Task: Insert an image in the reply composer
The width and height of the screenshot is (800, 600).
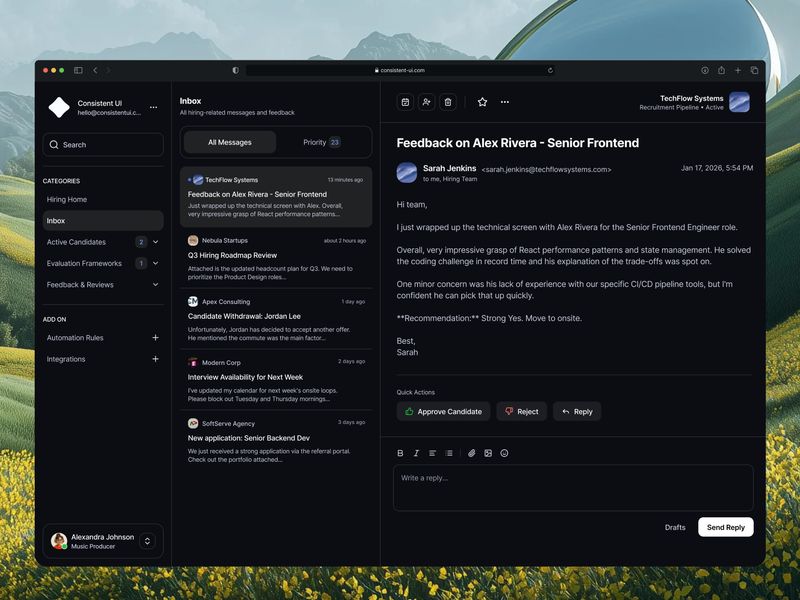Action: tap(488, 453)
